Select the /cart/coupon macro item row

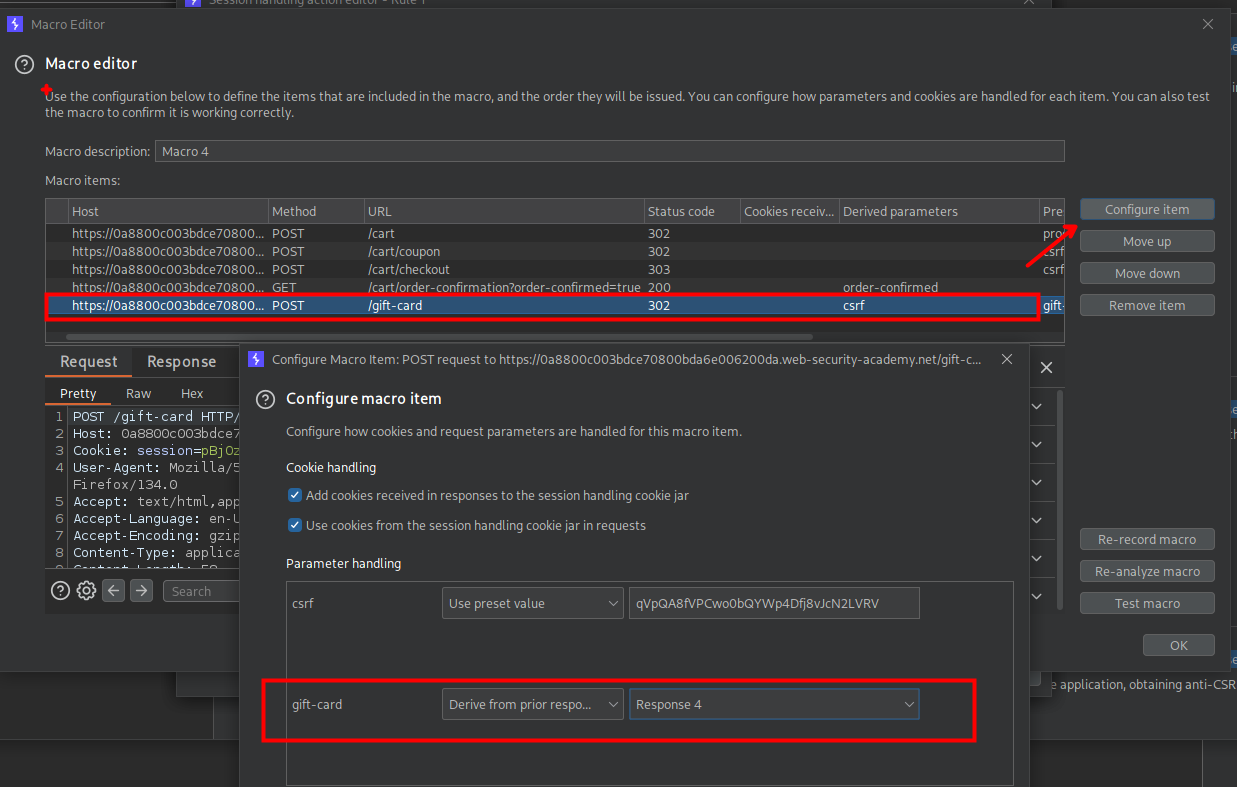(x=404, y=251)
